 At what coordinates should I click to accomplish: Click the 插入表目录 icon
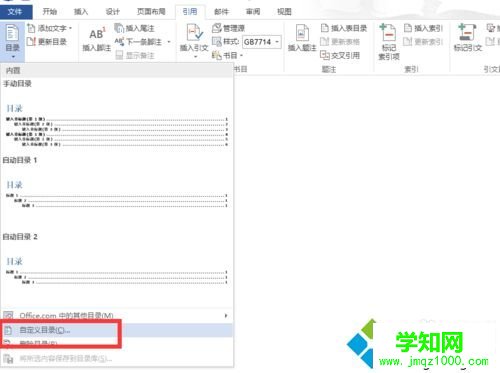pos(325,28)
